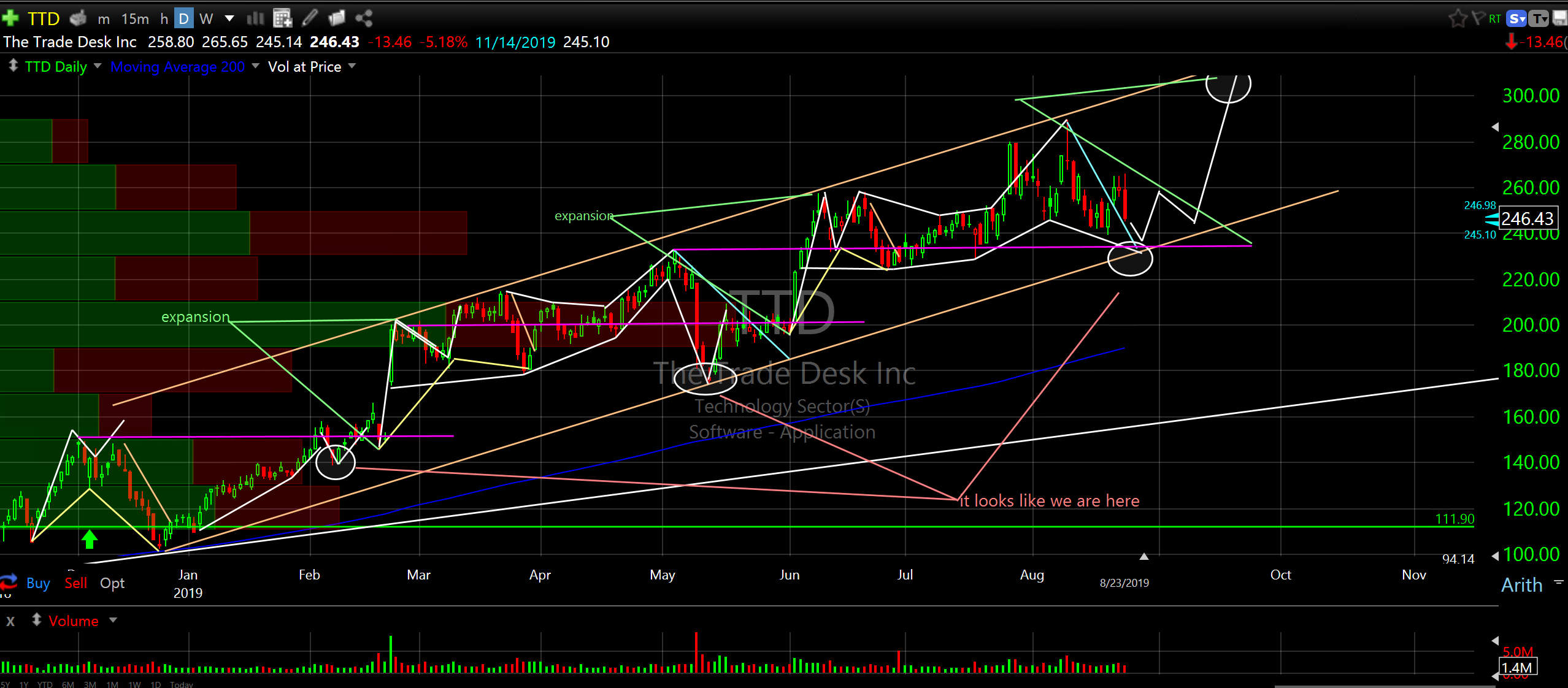Click the green plus add-symbol icon
The width and height of the screenshot is (1568, 688).
tap(10, 18)
